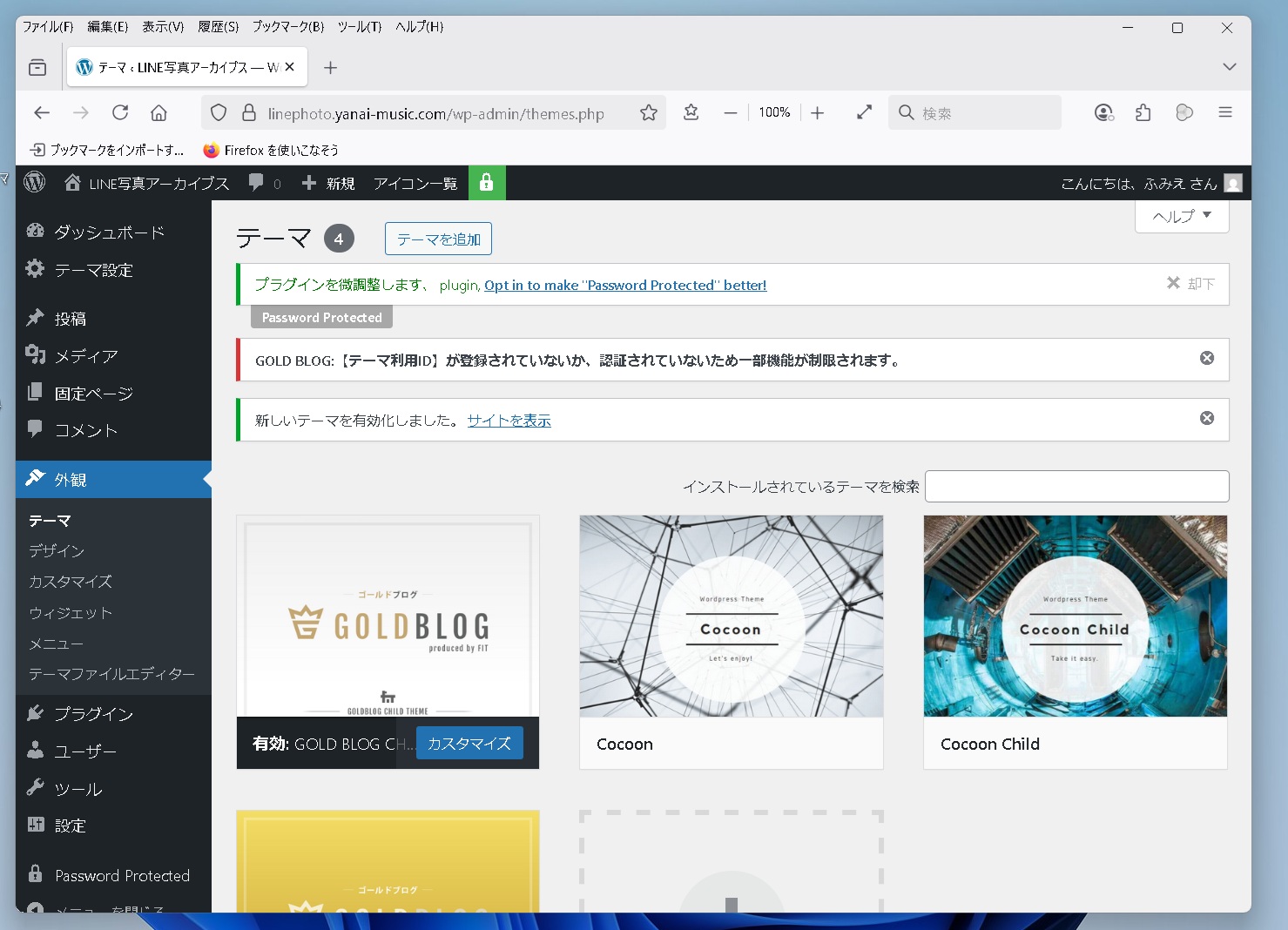Bookmark this page with the star icon

click(649, 112)
